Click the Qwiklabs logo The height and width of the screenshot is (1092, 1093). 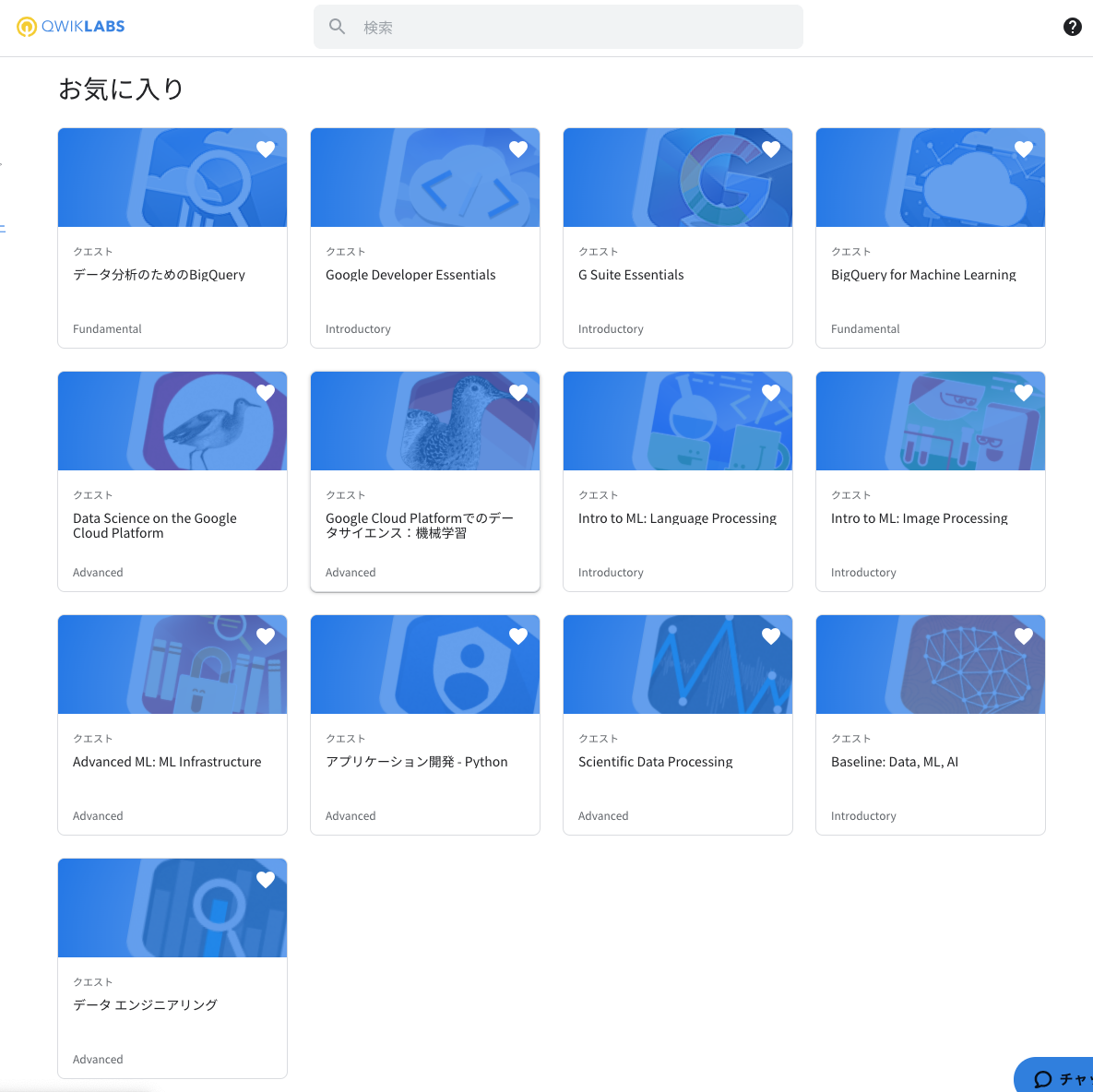70,27
